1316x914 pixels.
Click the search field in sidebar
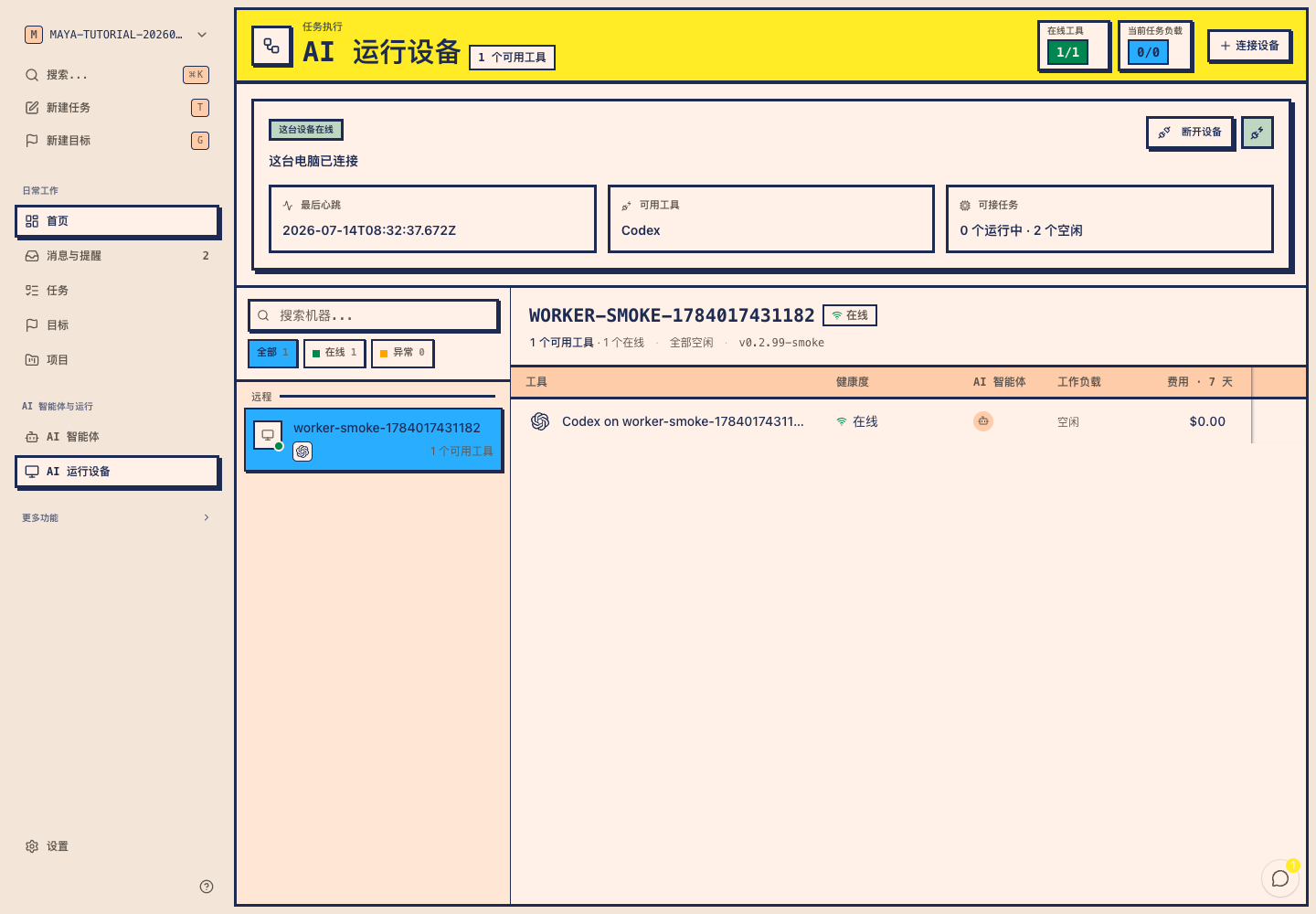pos(117,75)
